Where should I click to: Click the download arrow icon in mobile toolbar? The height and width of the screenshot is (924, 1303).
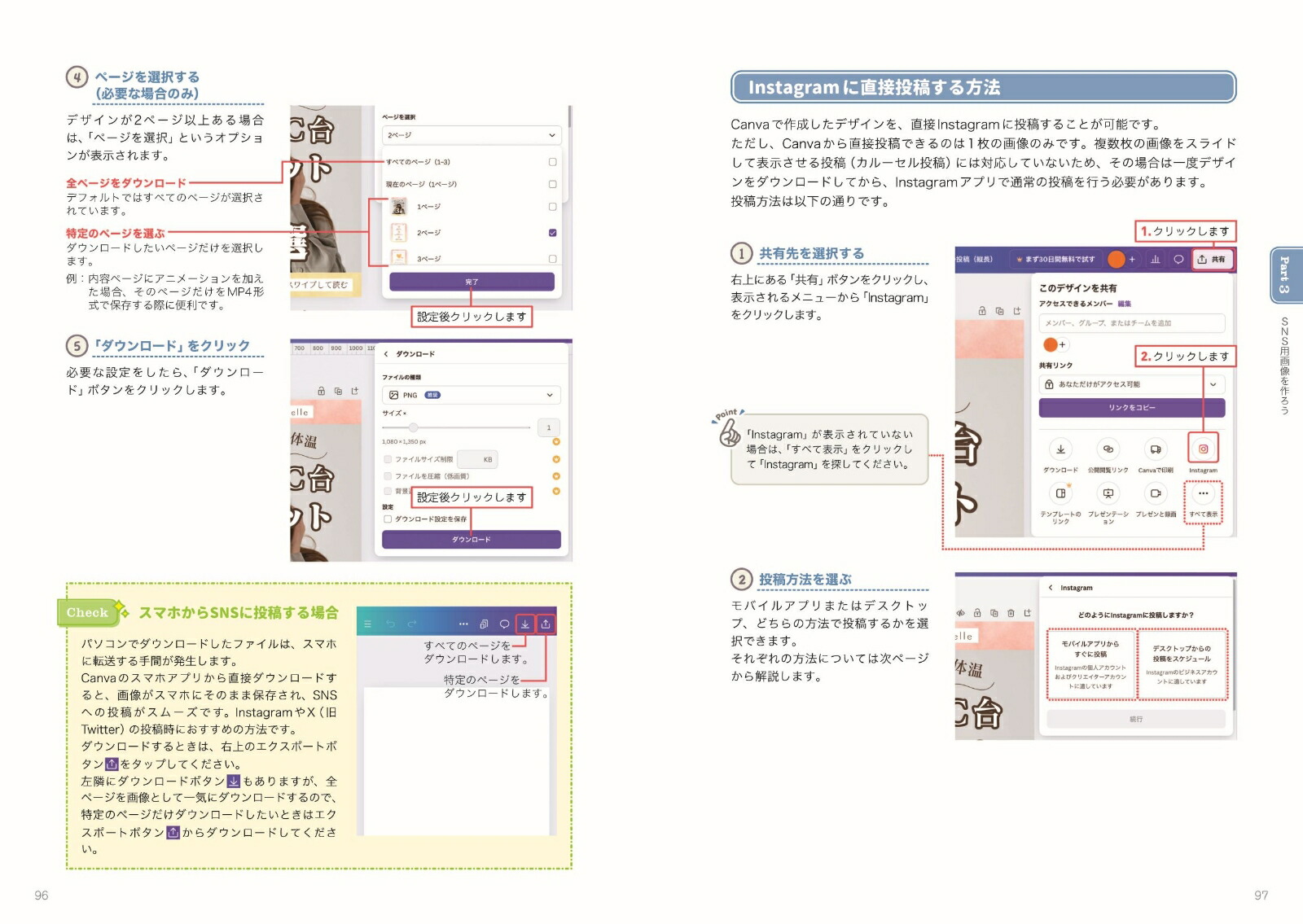point(525,624)
